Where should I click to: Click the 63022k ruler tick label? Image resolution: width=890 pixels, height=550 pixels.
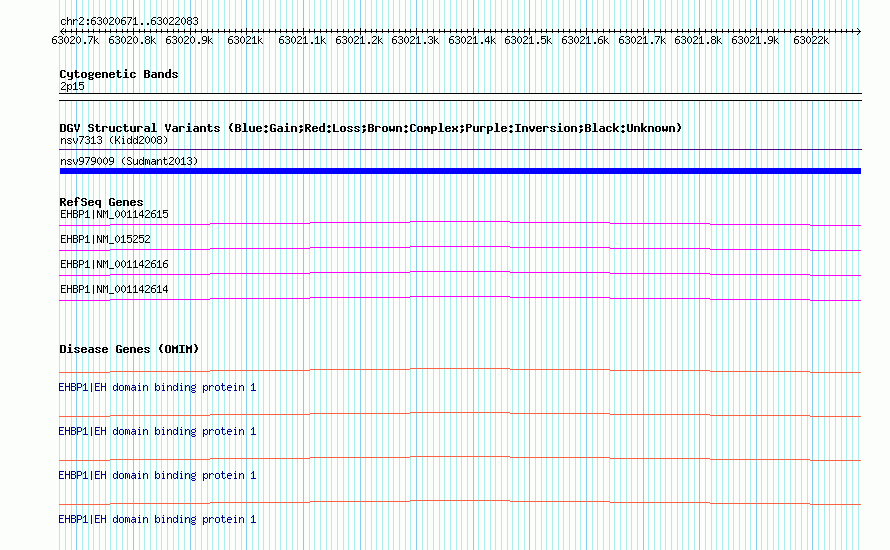pyautogui.click(x=811, y=40)
